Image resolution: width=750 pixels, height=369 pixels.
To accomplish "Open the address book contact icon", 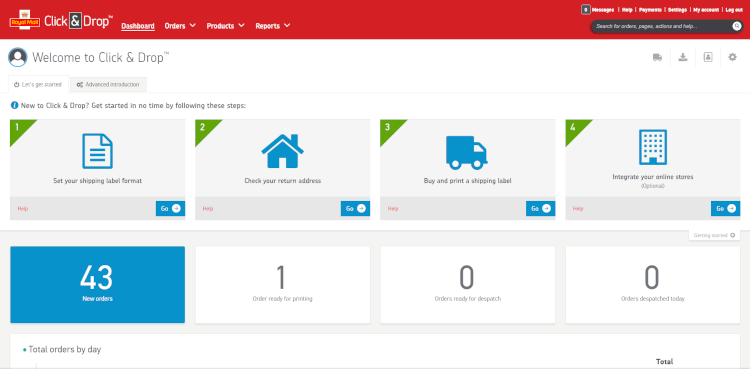I will click(708, 57).
